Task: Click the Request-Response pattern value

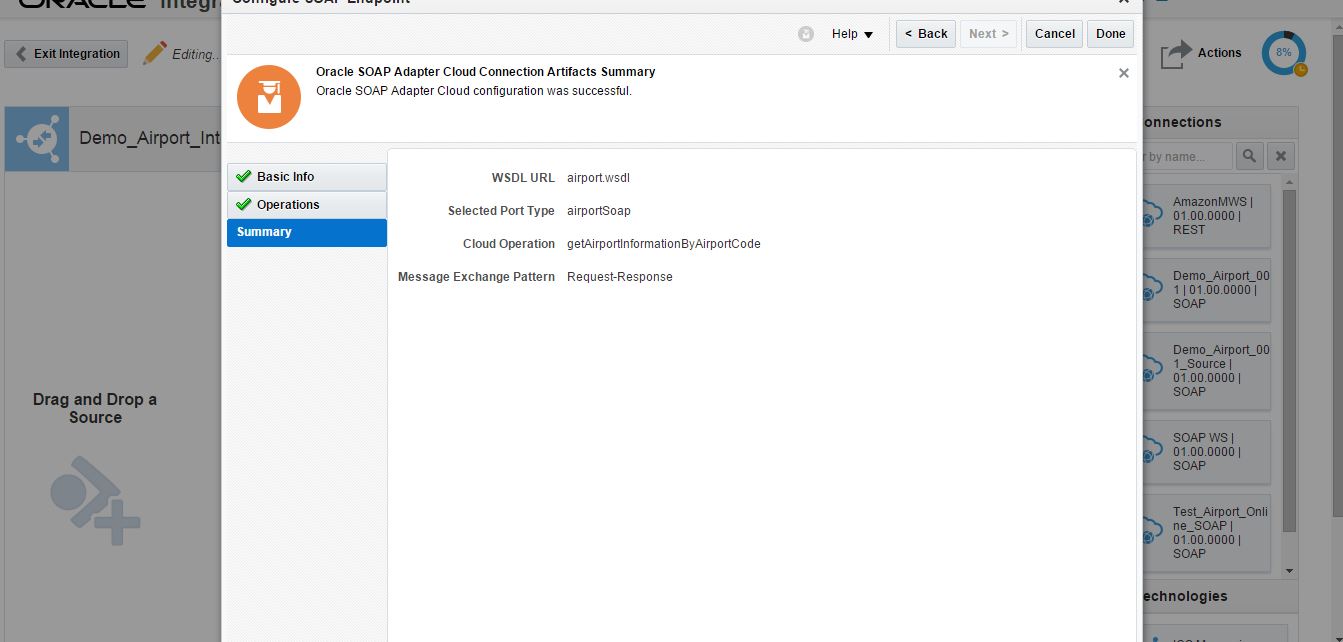Action: coord(619,277)
